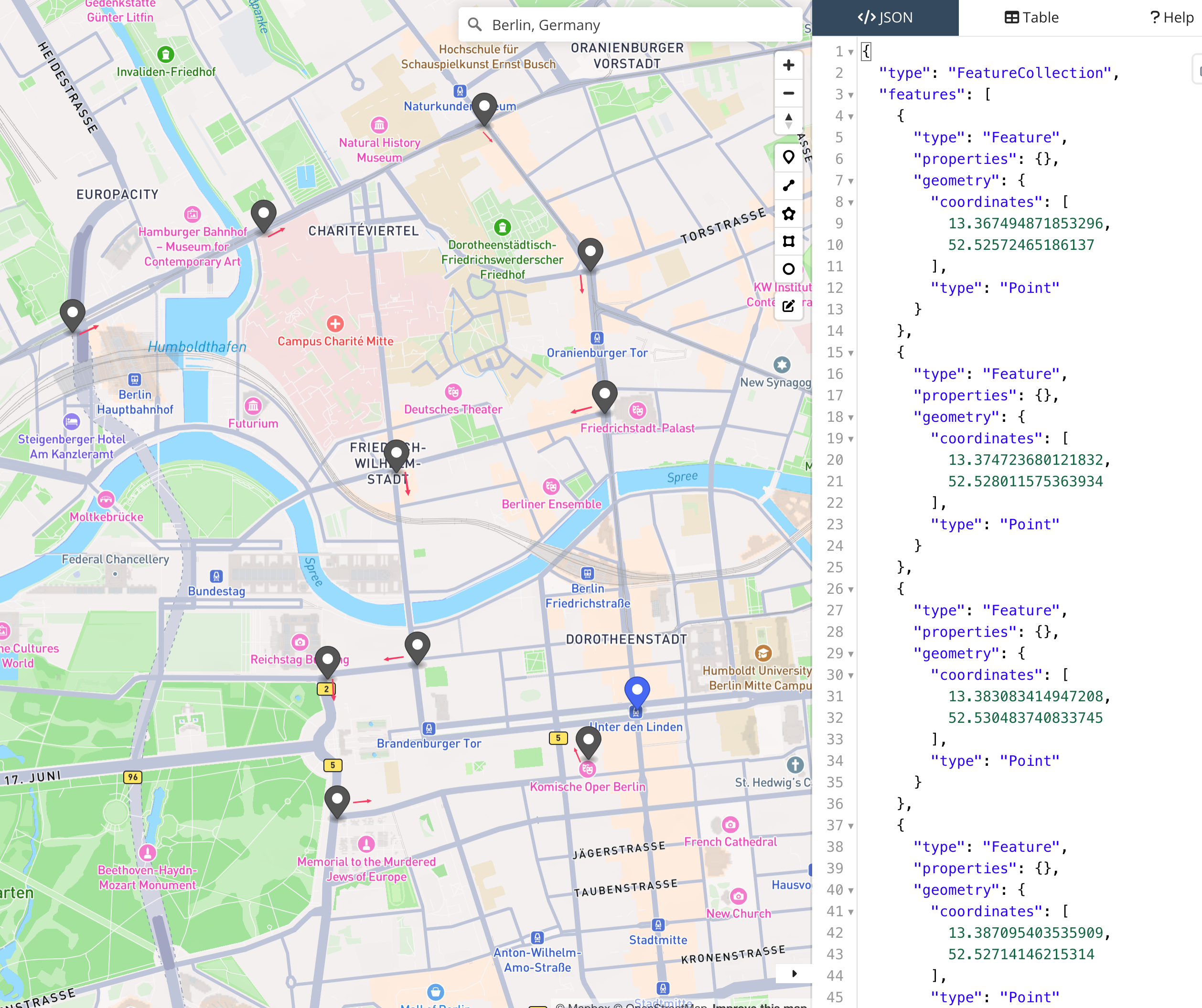Click the Berliner Ensemble map label
This screenshot has height=1008, width=1202.
click(x=551, y=504)
